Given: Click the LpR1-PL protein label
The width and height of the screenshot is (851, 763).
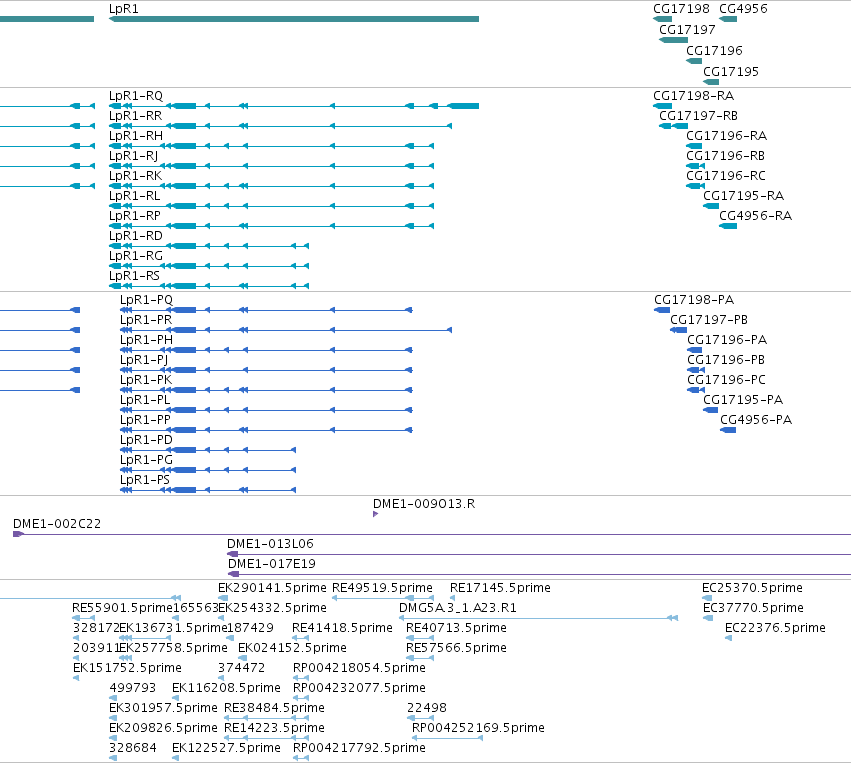Looking at the screenshot, I should pos(145,400).
